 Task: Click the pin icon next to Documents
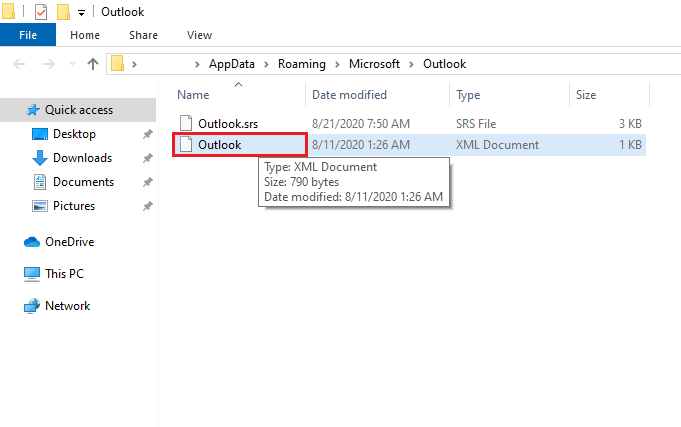click(x=148, y=182)
